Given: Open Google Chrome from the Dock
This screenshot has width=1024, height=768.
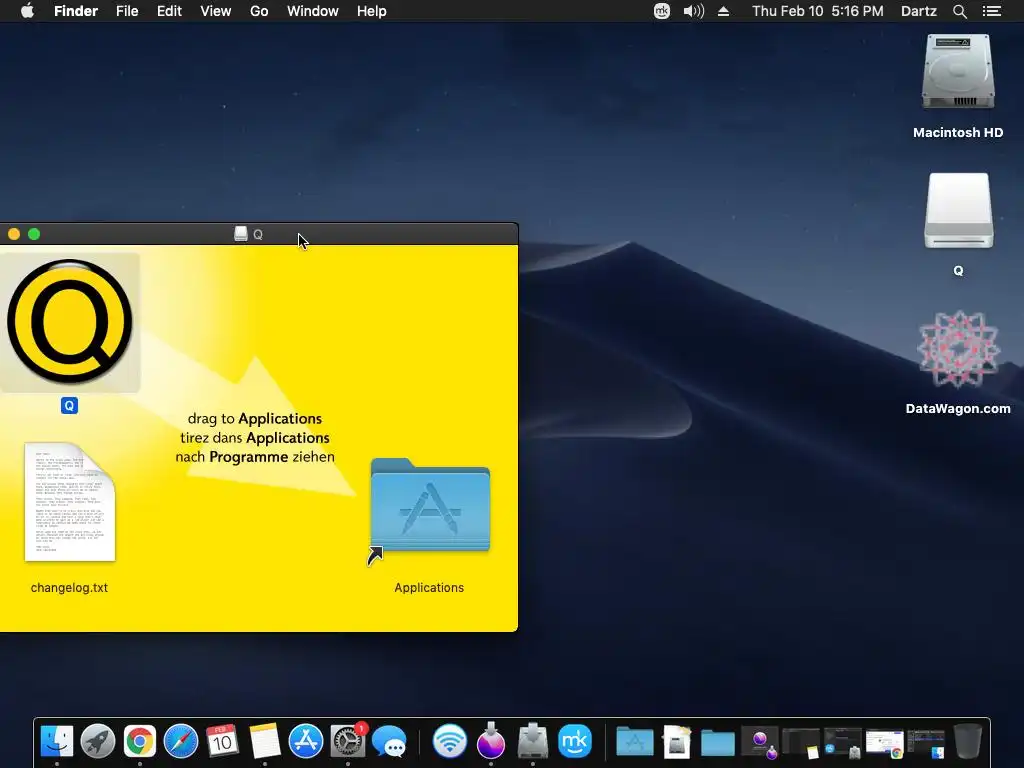Looking at the screenshot, I should [140, 741].
